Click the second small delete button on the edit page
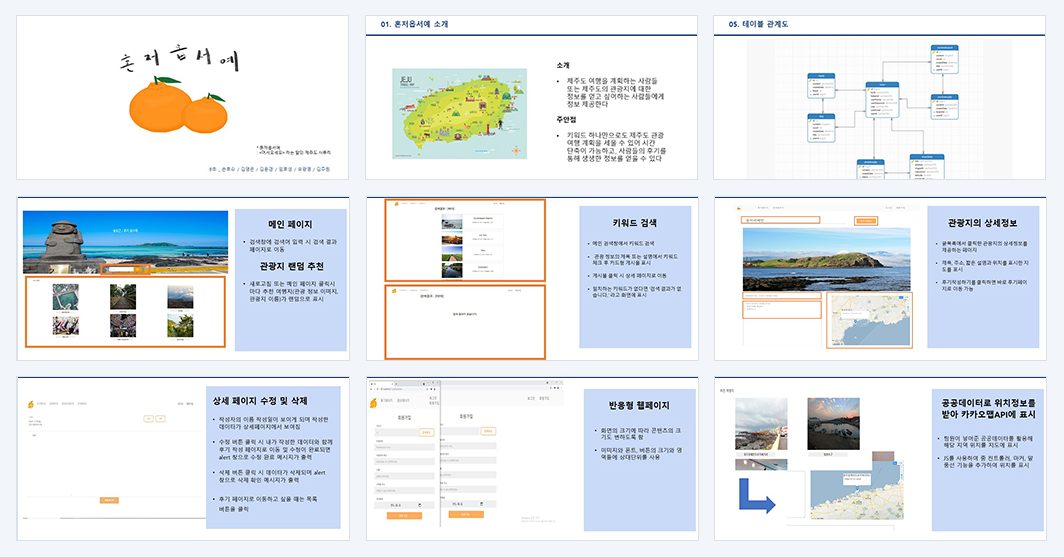The height and width of the screenshot is (557, 1064). (x=160, y=419)
